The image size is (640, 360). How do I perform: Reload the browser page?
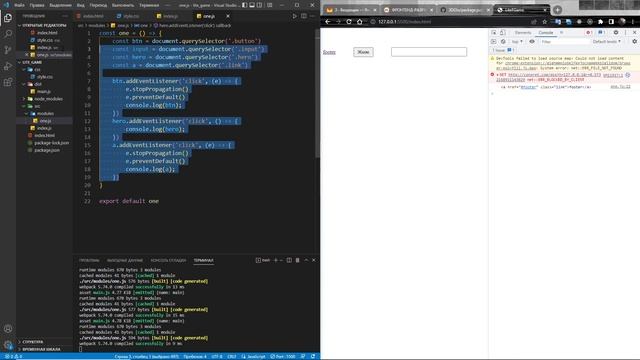pos(349,22)
